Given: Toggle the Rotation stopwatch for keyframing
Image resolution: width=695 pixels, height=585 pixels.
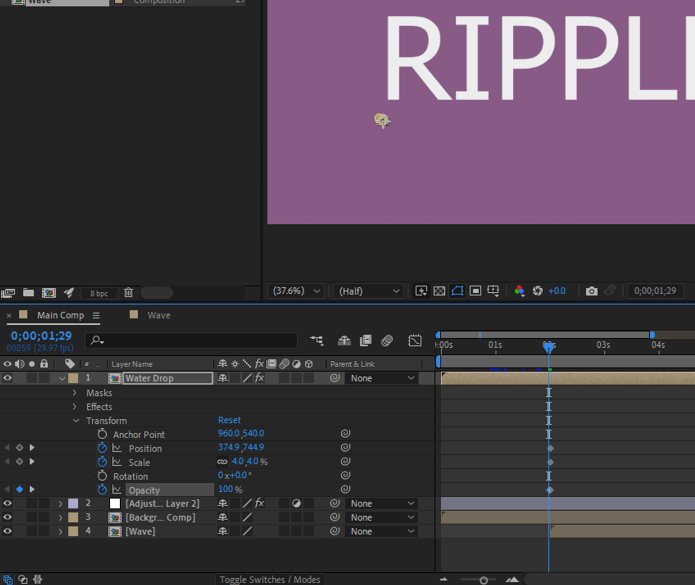Looking at the screenshot, I should [102, 476].
